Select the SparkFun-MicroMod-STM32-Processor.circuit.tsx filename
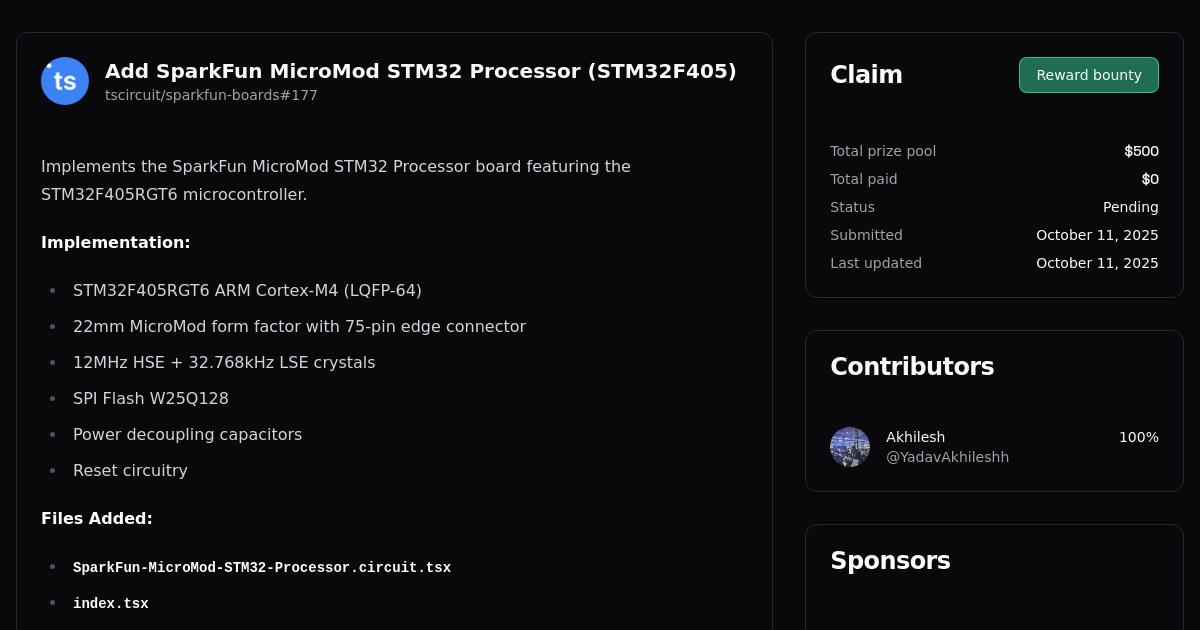Image resolution: width=1200 pixels, height=630 pixels. coord(262,567)
